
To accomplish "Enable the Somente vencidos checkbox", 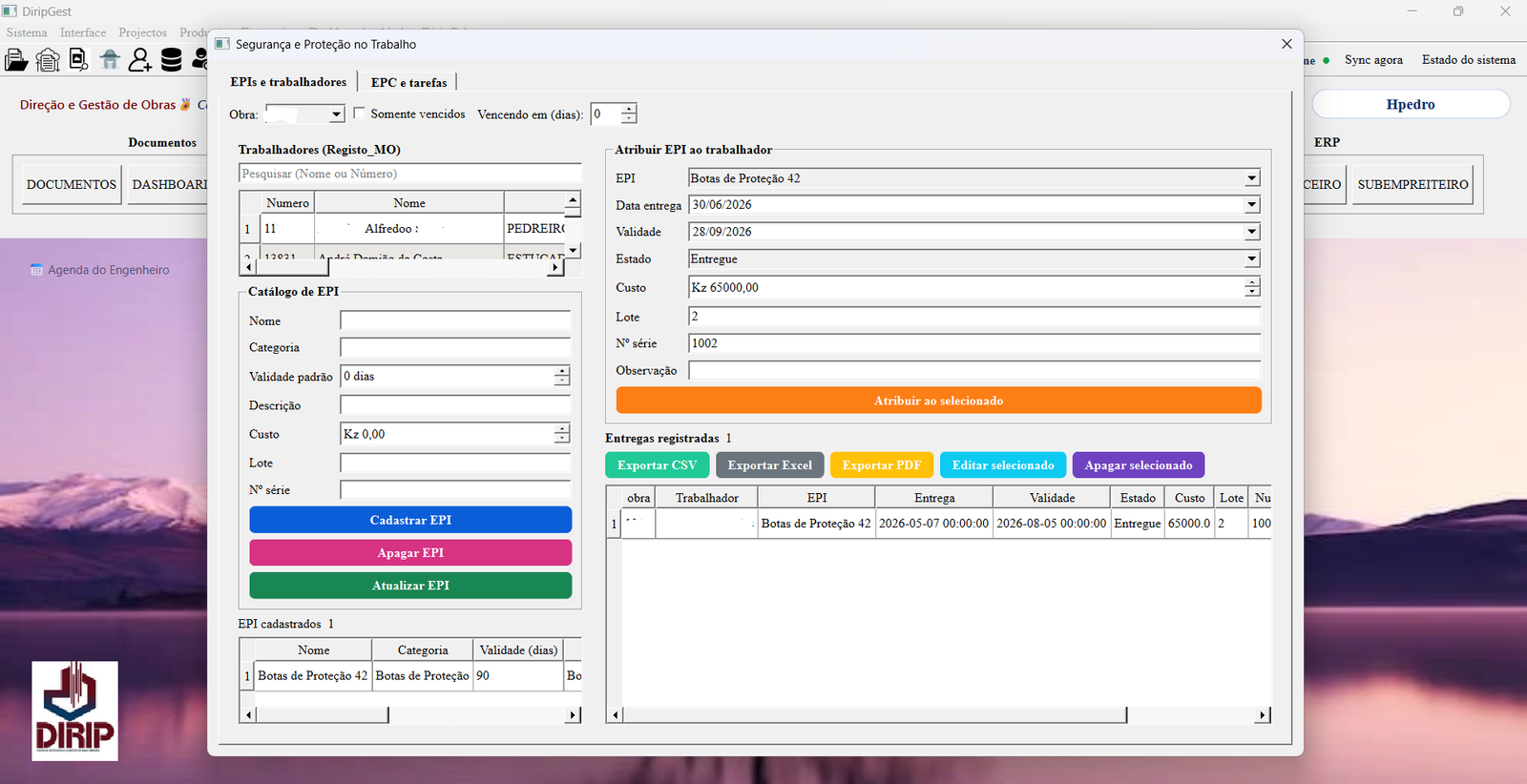I will 359,113.
